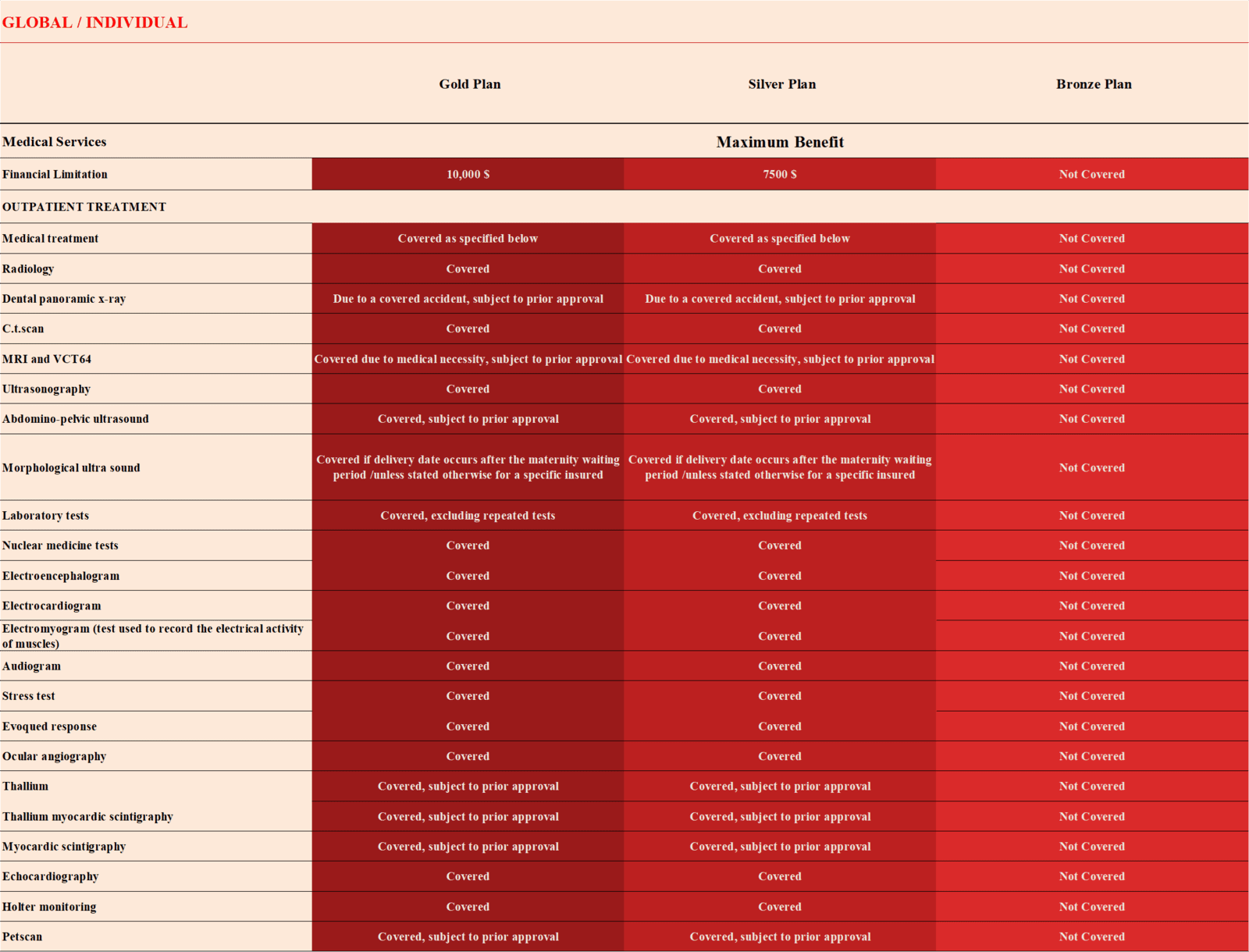Select Silver Plan cell for Laboratory tests
The height and width of the screenshot is (952, 1249).
(780, 516)
